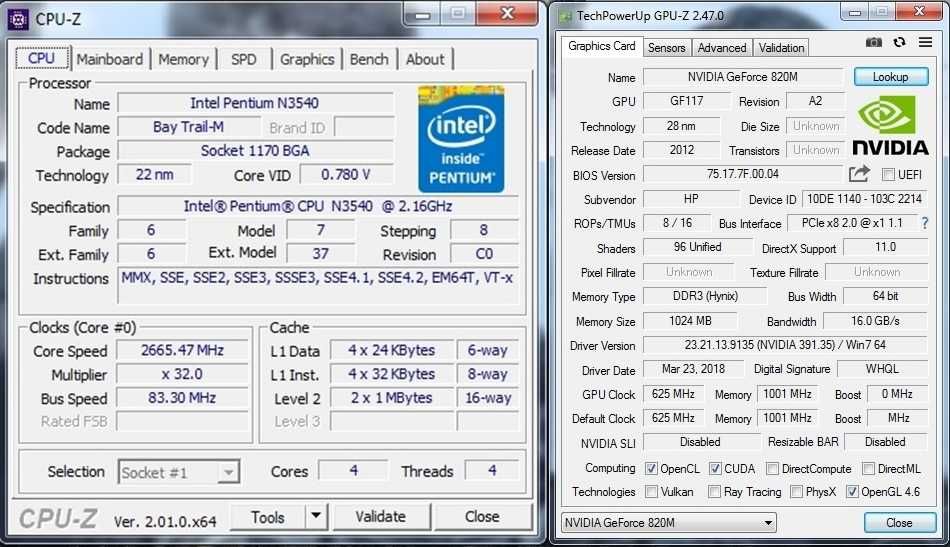This screenshot has width=950, height=547.
Task: Open the NVIDIA GeForce 820M GPU selector
Action: click(x=668, y=522)
